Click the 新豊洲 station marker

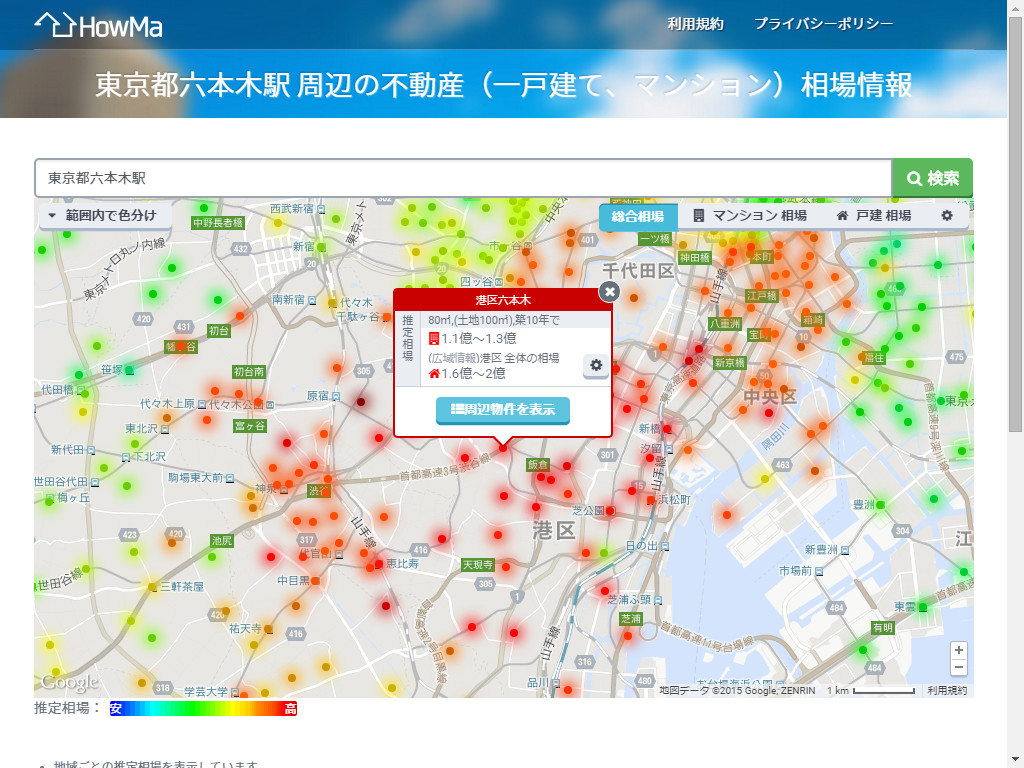(844, 551)
